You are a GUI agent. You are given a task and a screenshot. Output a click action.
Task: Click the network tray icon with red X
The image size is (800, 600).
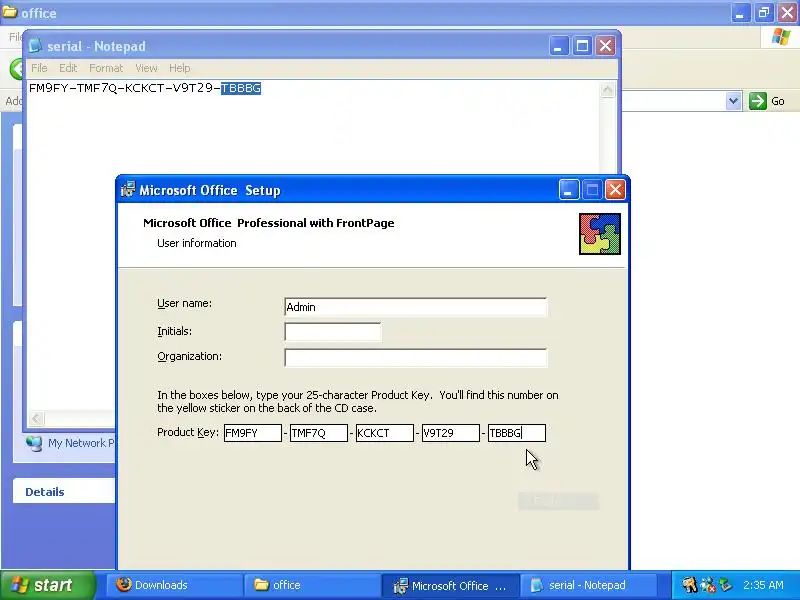(x=708, y=585)
